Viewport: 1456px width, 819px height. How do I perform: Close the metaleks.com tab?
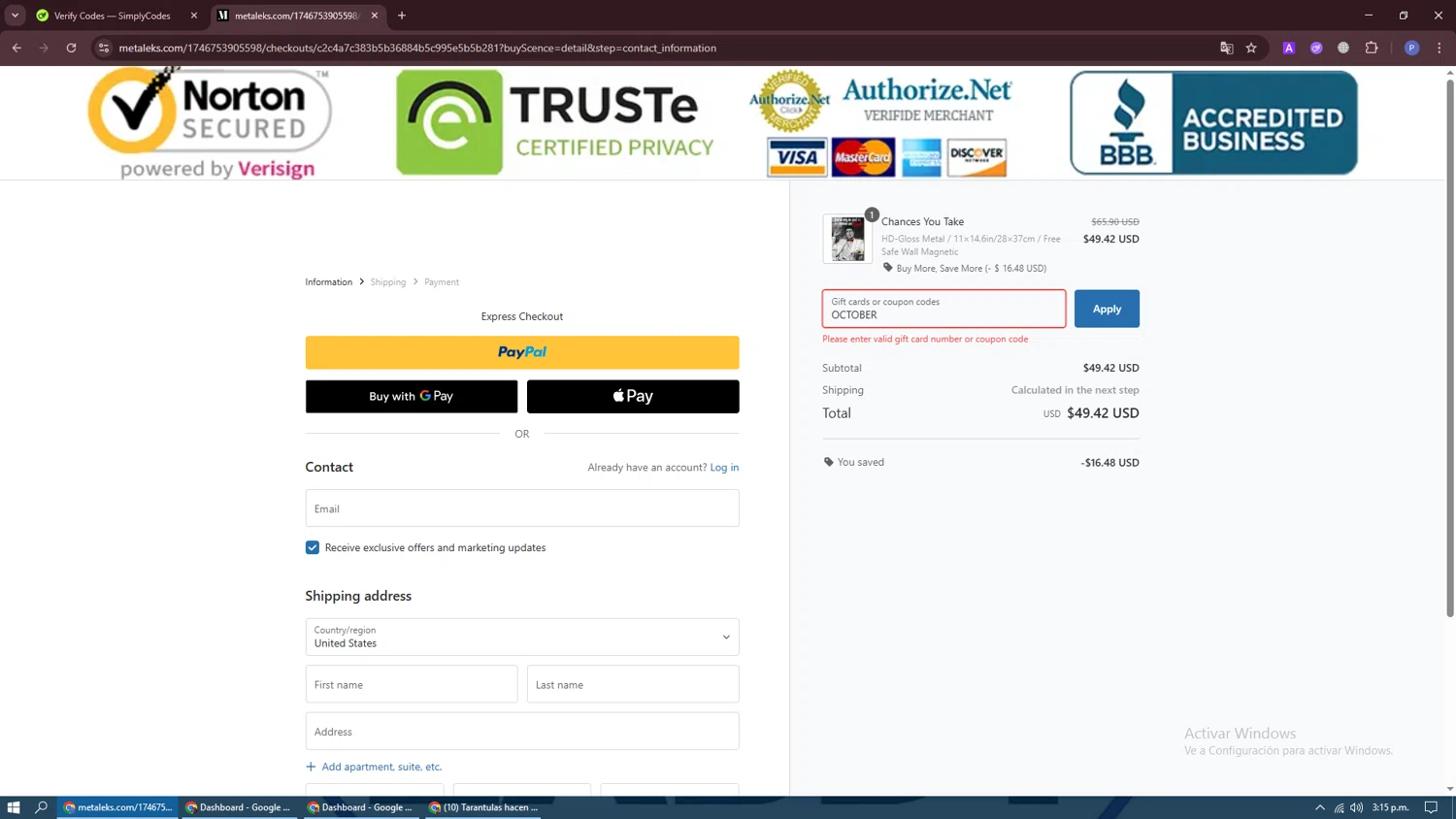[x=374, y=16]
